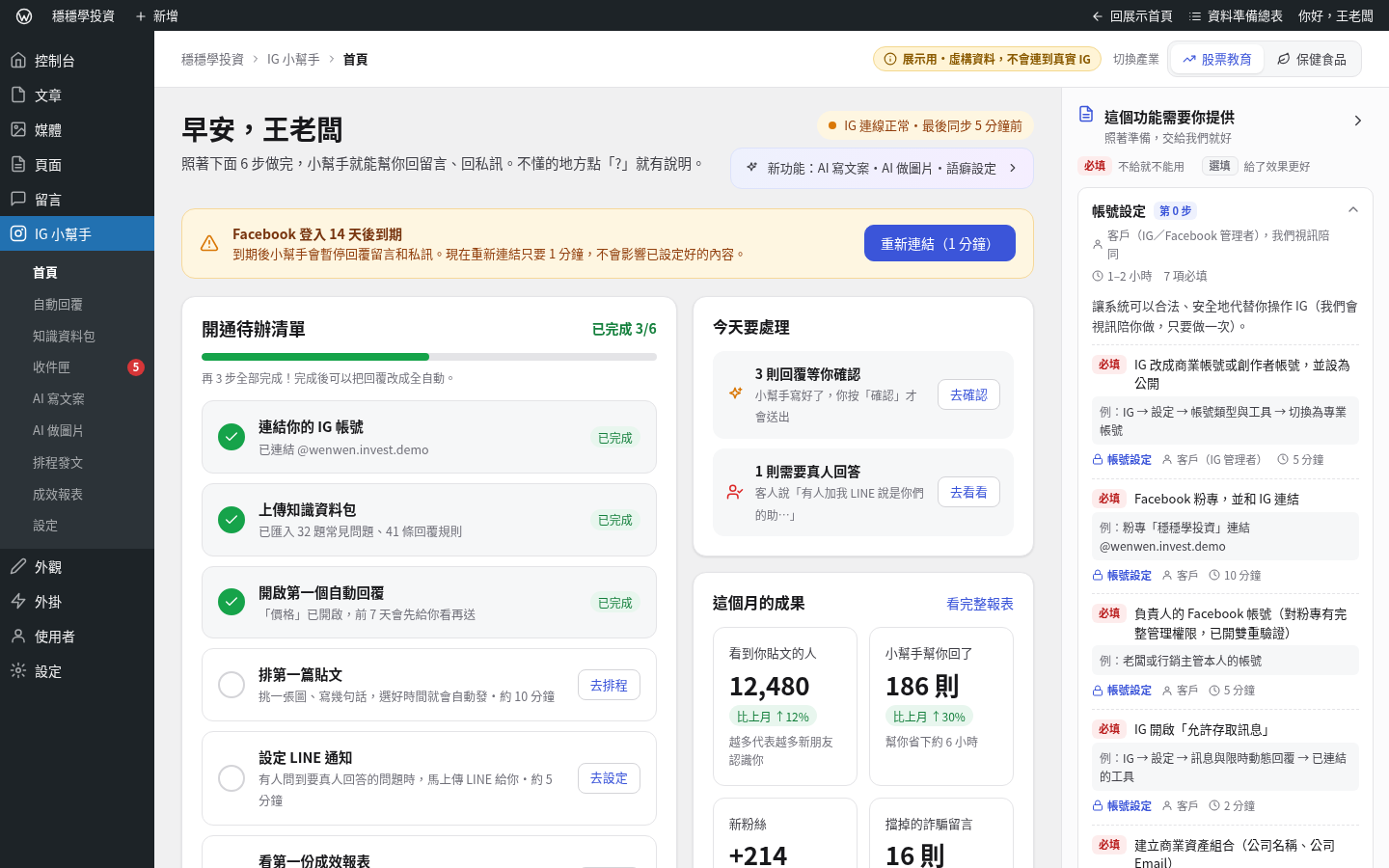The height and width of the screenshot is (868, 1389).
Task: Click the info icon in 展示用 notice
Action: click(890, 59)
